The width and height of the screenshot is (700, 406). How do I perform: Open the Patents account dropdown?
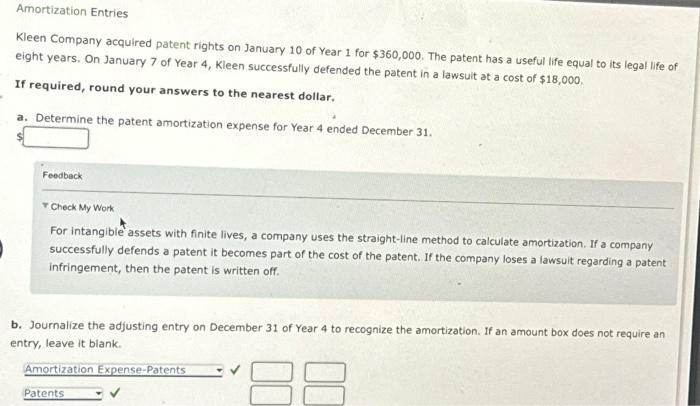pyautogui.click(x=63, y=393)
